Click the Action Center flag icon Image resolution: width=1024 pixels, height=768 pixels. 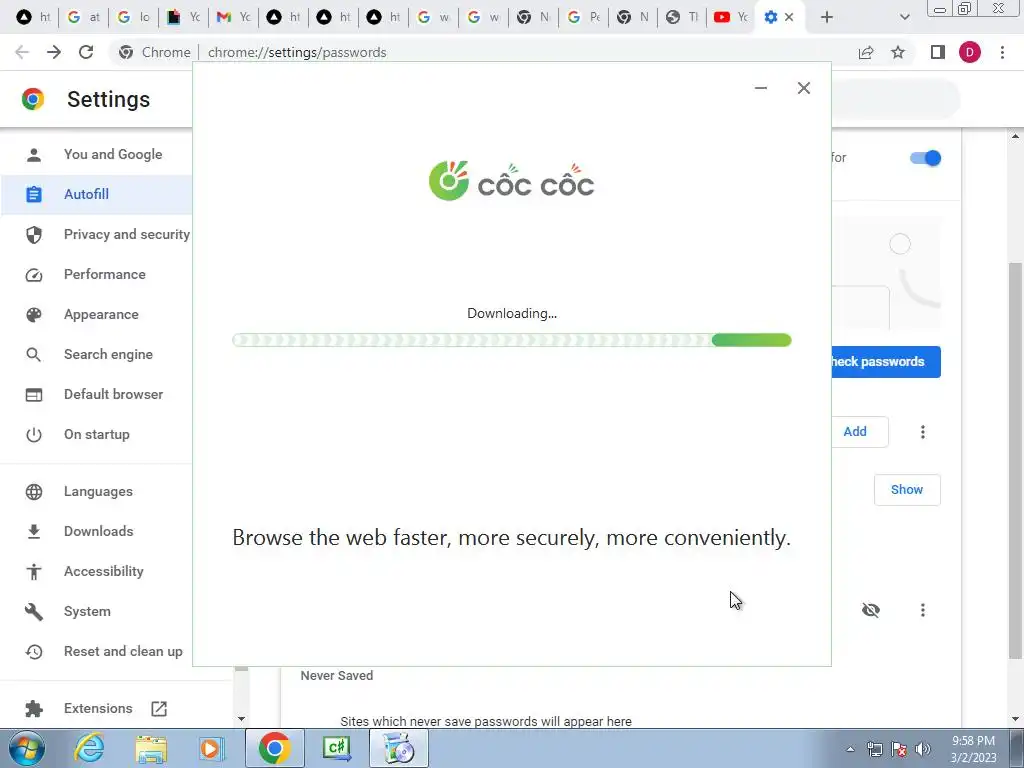899,749
